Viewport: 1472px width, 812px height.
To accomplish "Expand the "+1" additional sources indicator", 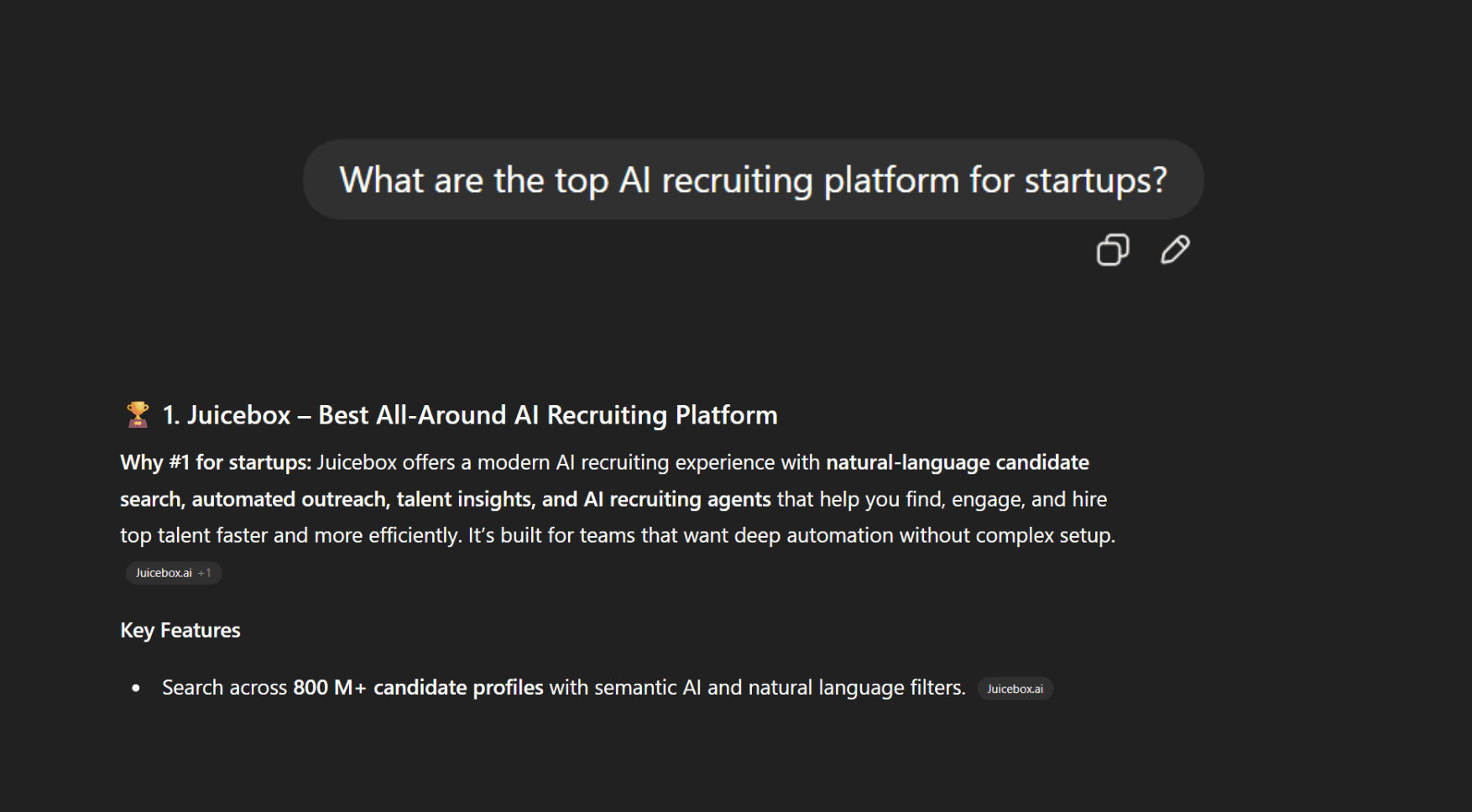I will [x=206, y=573].
